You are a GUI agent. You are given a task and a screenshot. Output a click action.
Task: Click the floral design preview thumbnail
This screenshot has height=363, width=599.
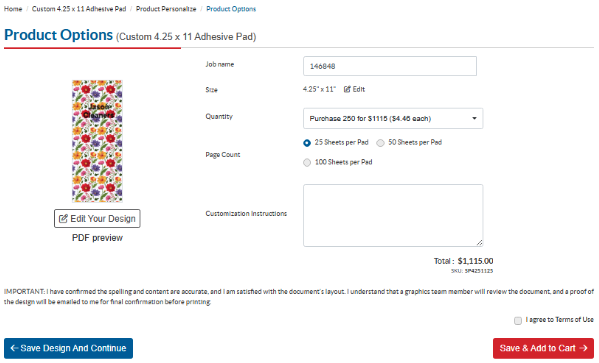(x=97, y=141)
